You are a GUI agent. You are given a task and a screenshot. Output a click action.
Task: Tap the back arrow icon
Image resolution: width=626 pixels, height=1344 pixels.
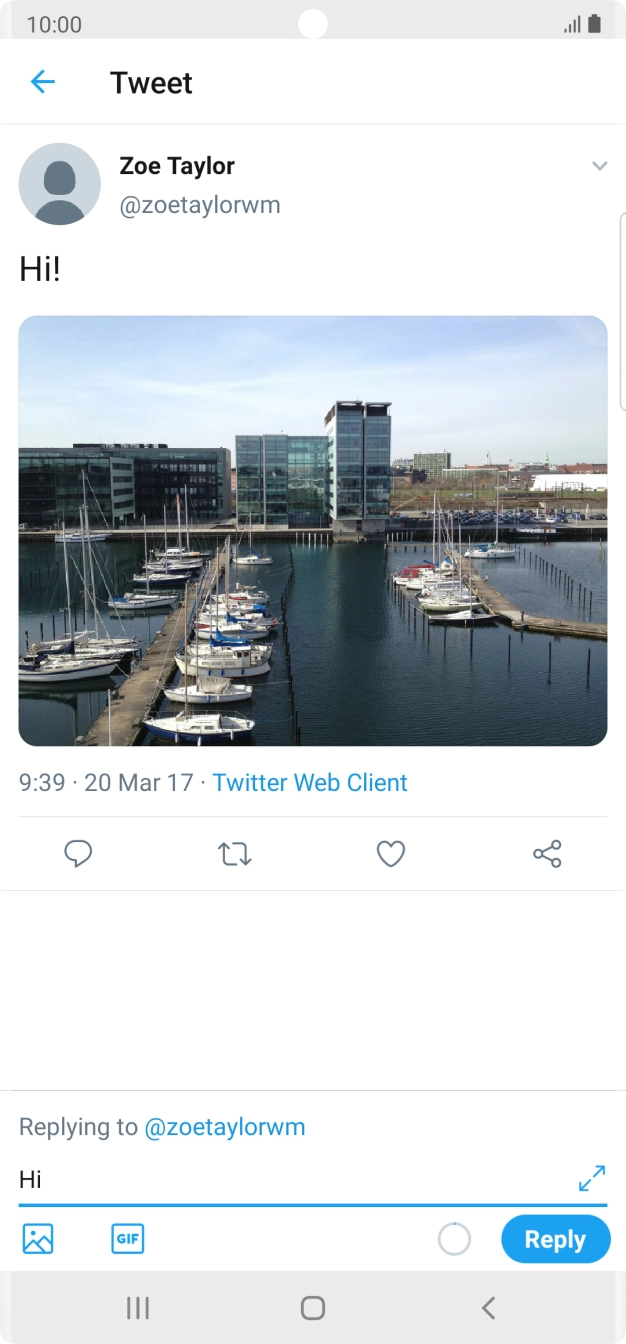[42, 82]
